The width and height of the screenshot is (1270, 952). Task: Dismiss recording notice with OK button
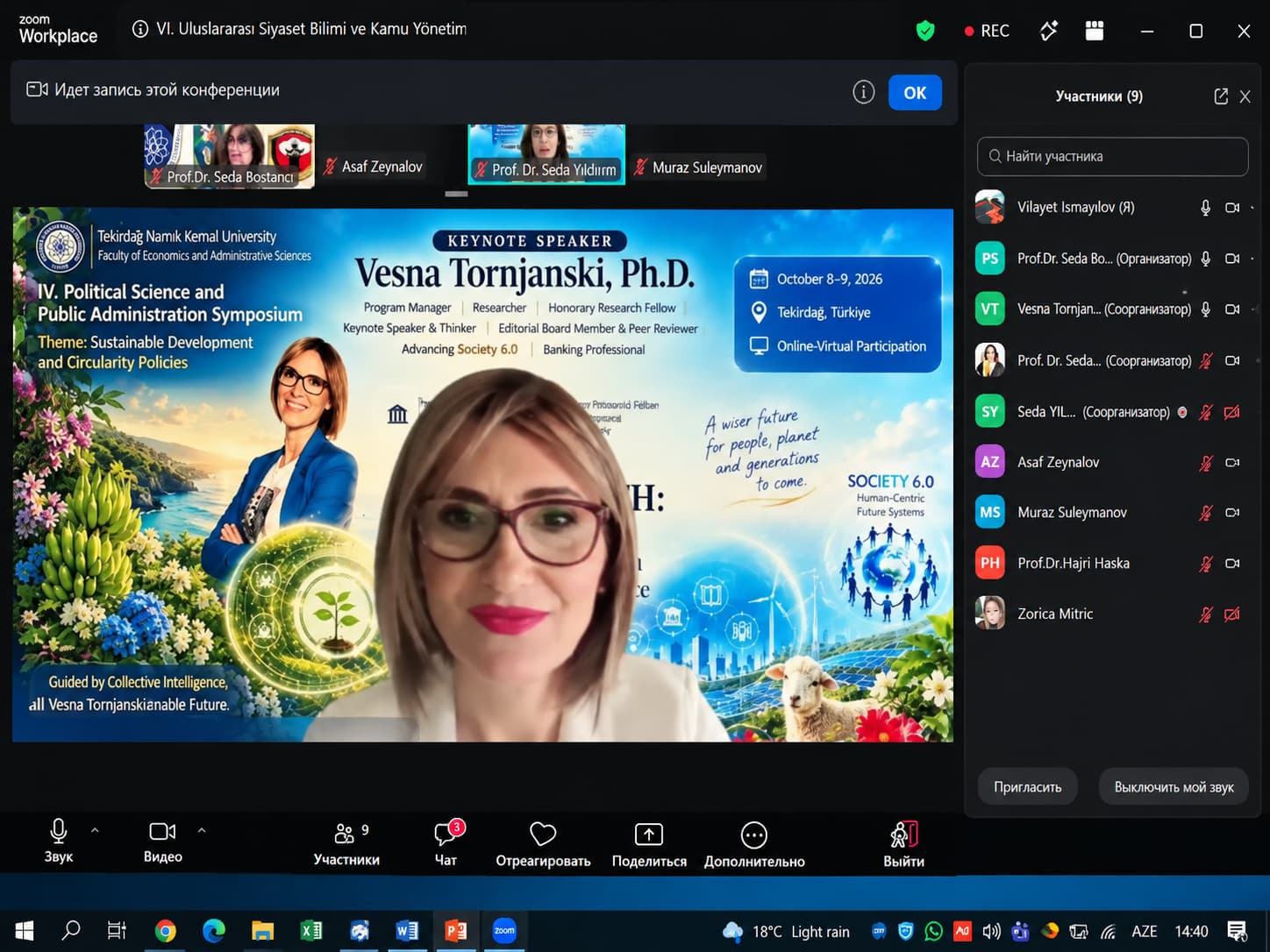[x=915, y=93]
